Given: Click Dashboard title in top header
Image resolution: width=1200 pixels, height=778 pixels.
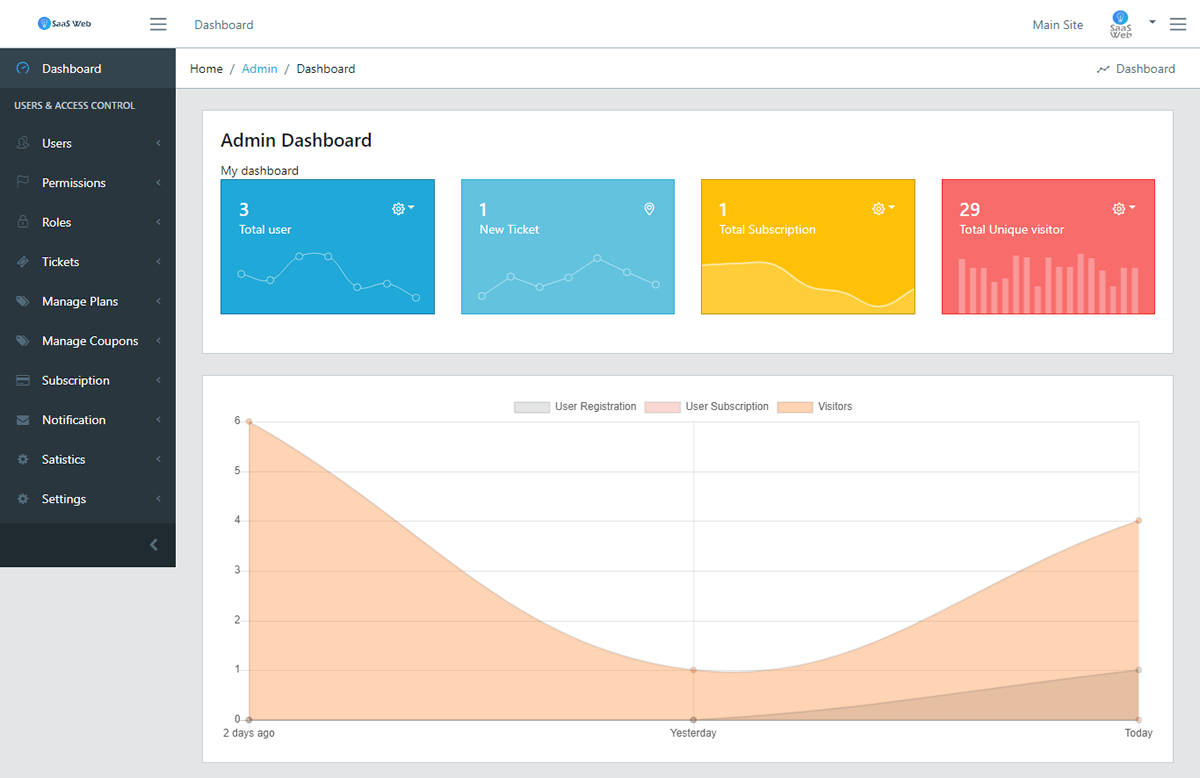Looking at the screenshot, I should pos(224,25).
